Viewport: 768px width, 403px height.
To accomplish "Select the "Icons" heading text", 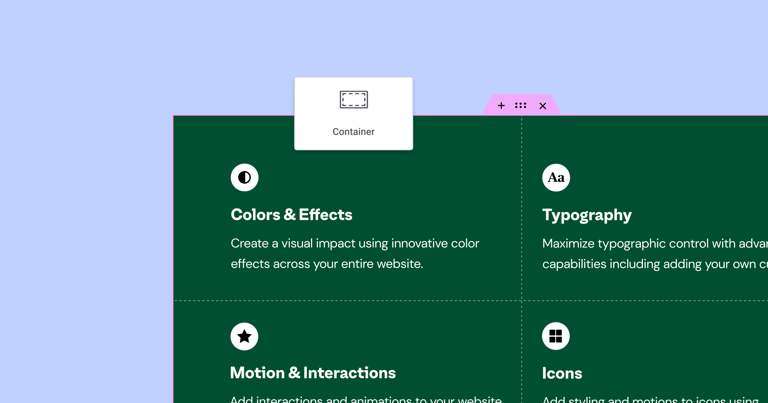I will click(x=562, y=373).
